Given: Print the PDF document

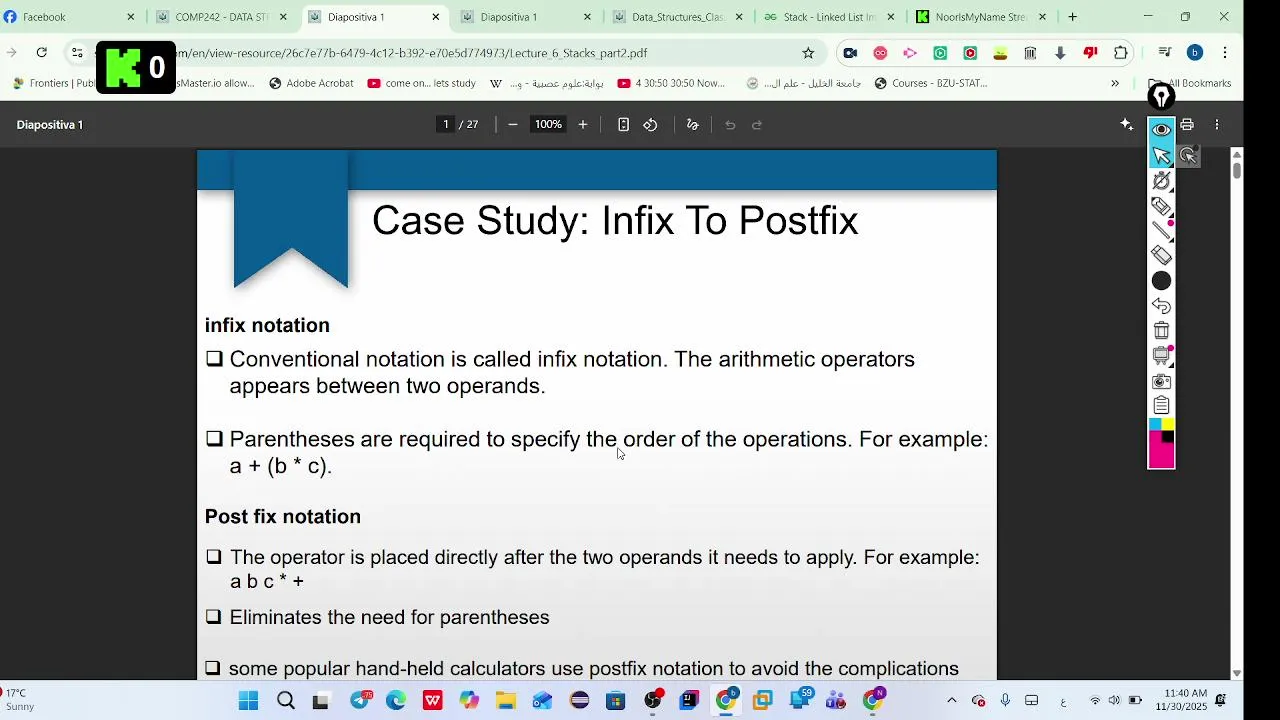Looking at the screenshot, I should pos(1187,125).
